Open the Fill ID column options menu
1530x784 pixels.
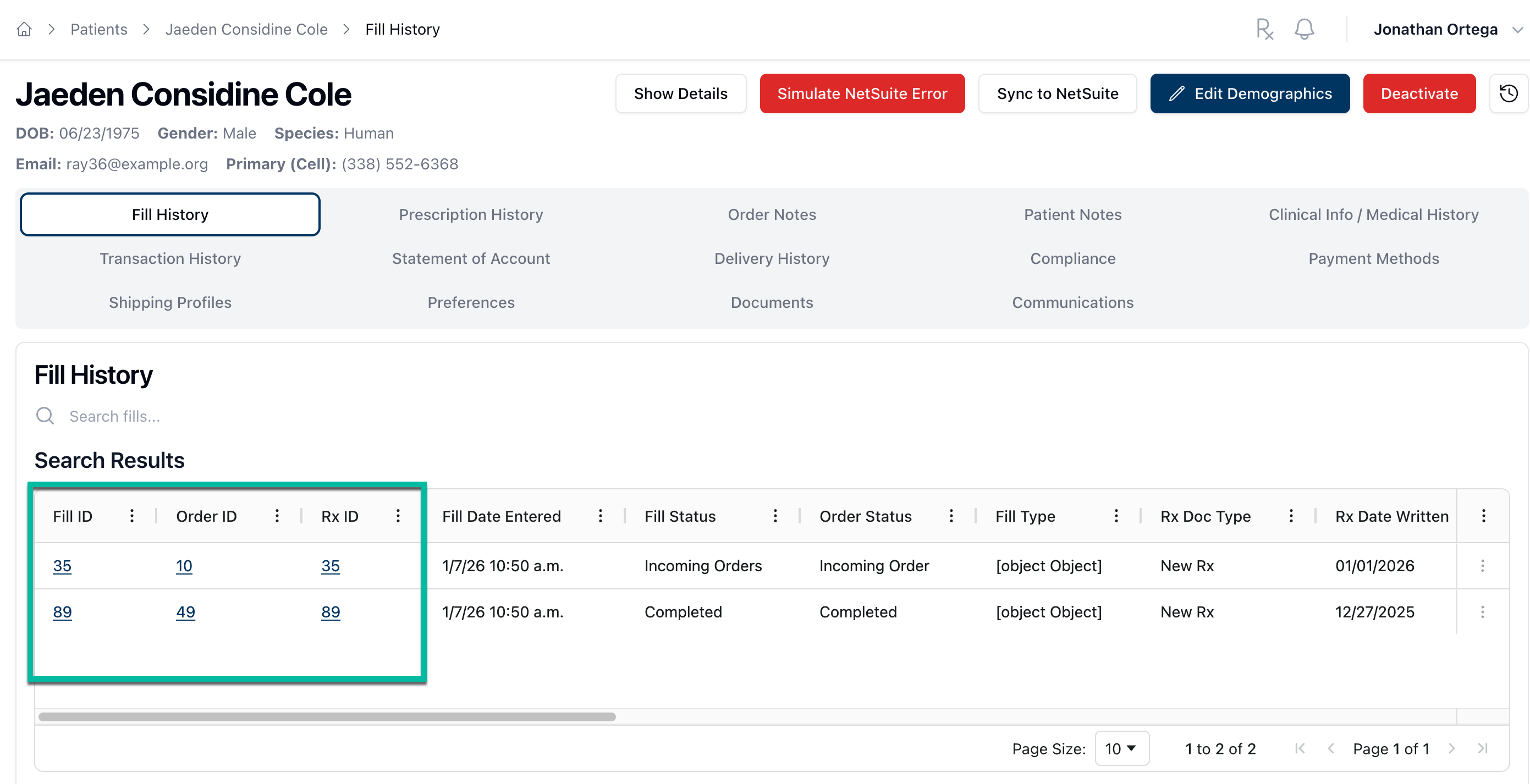pos(132,516)
